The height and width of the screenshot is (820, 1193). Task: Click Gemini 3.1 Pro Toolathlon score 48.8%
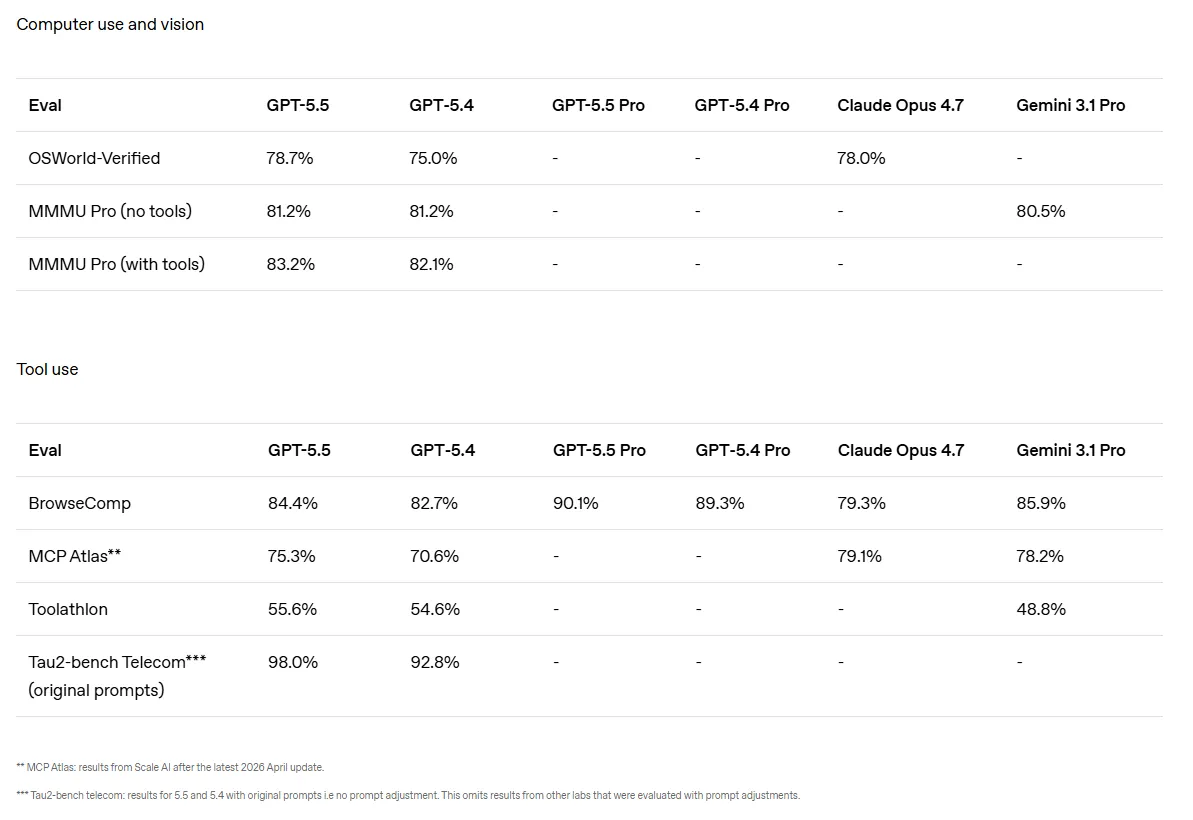click(1041, 609)
